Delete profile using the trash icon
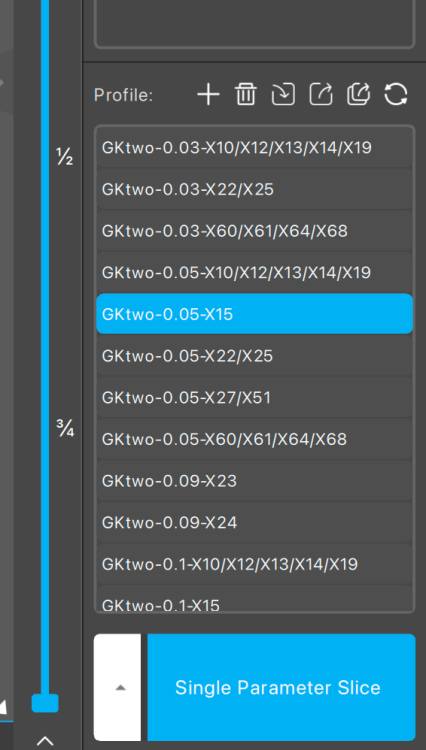426x750 pixels. (246, 94)
